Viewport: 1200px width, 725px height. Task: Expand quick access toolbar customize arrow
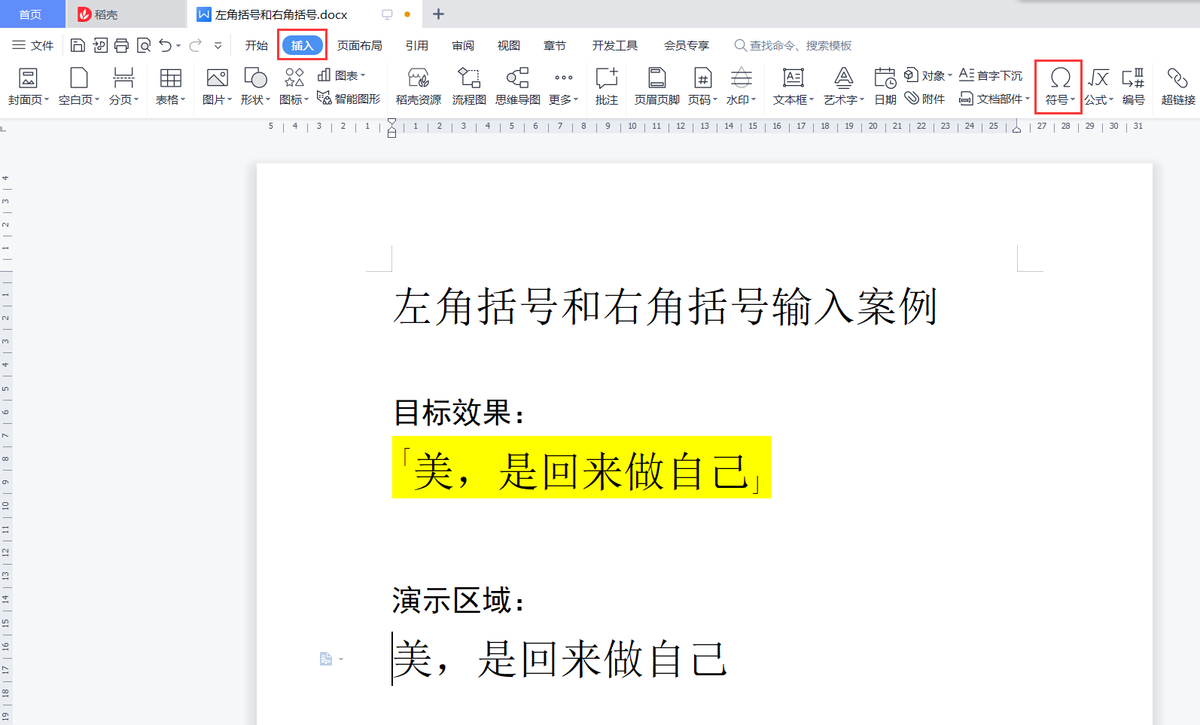[x=218, y=46]
